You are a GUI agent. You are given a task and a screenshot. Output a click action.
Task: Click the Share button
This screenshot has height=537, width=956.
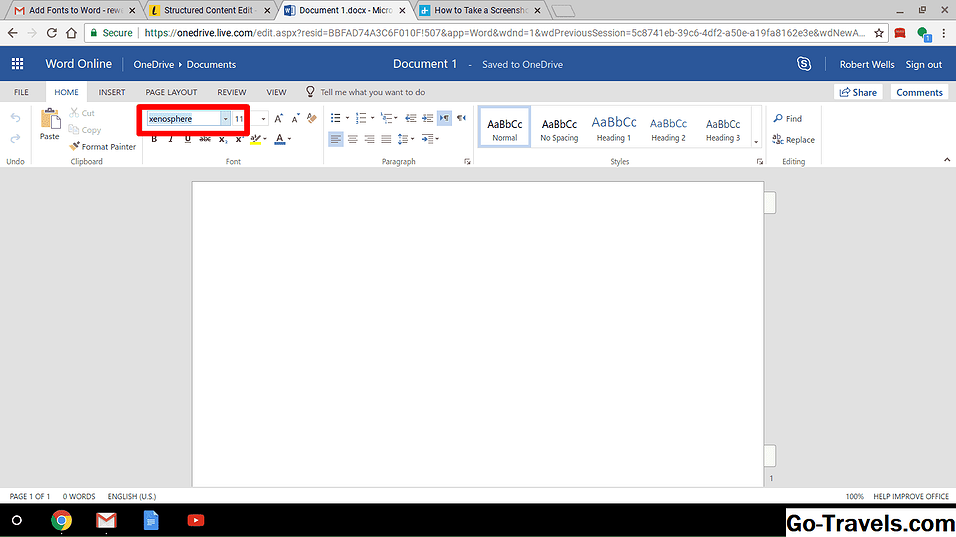click(858, 92)
